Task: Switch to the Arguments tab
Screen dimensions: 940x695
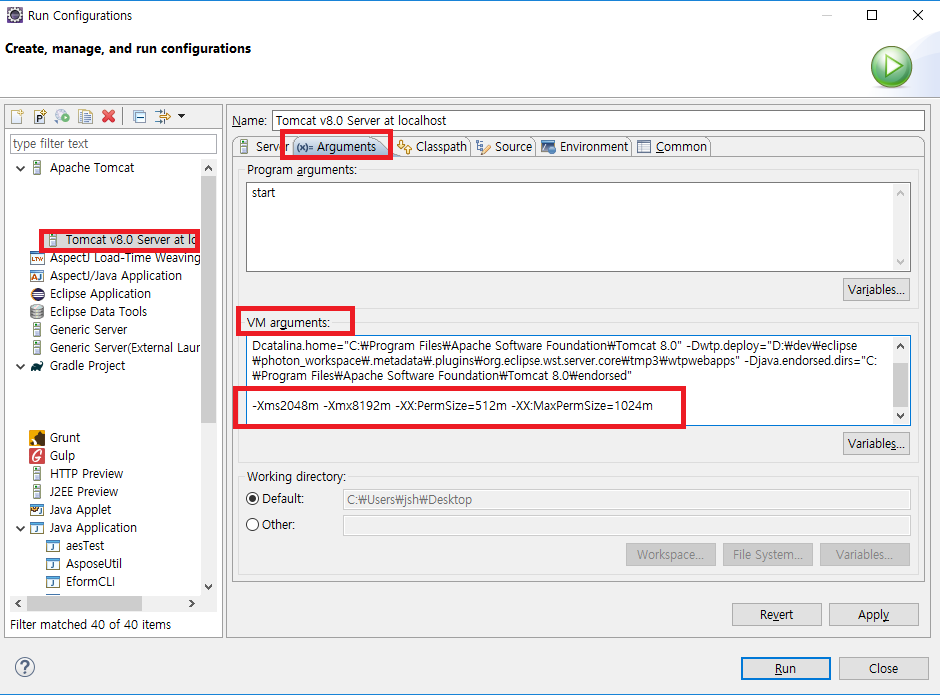Action: [337, 146]
